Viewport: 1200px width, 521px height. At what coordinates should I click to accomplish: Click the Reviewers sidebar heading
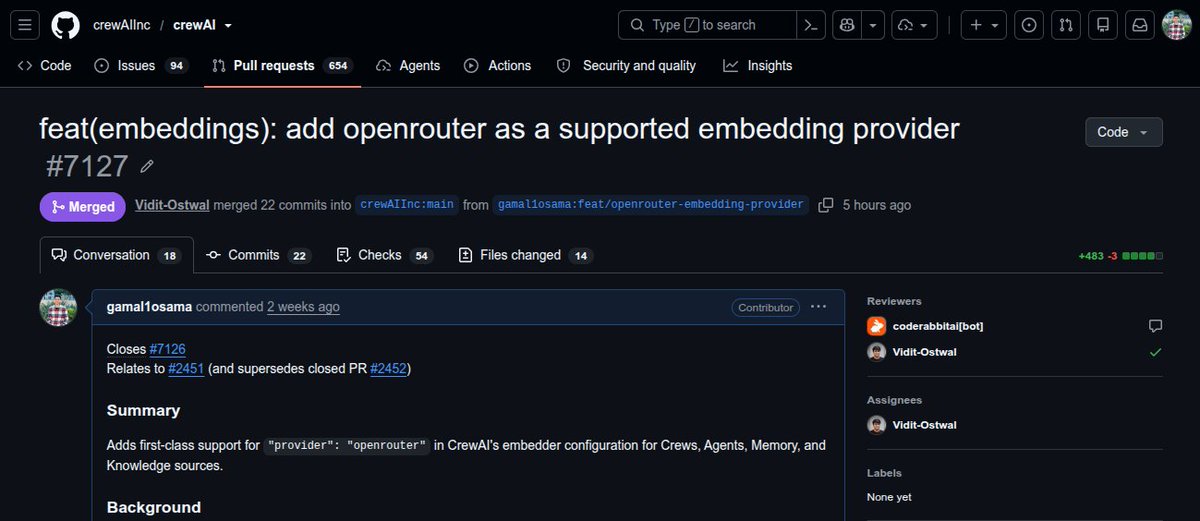pos(894,301)
